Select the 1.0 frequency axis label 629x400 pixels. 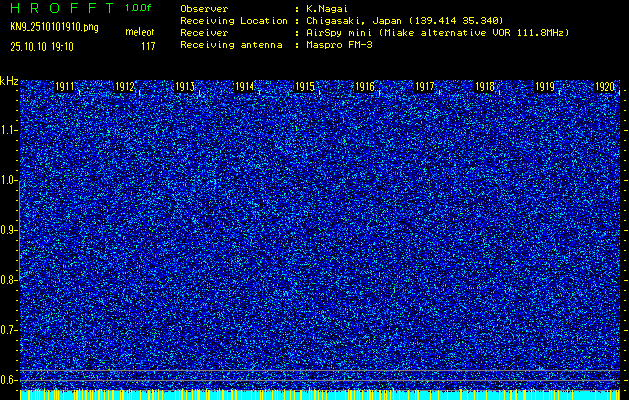point(9,180)
